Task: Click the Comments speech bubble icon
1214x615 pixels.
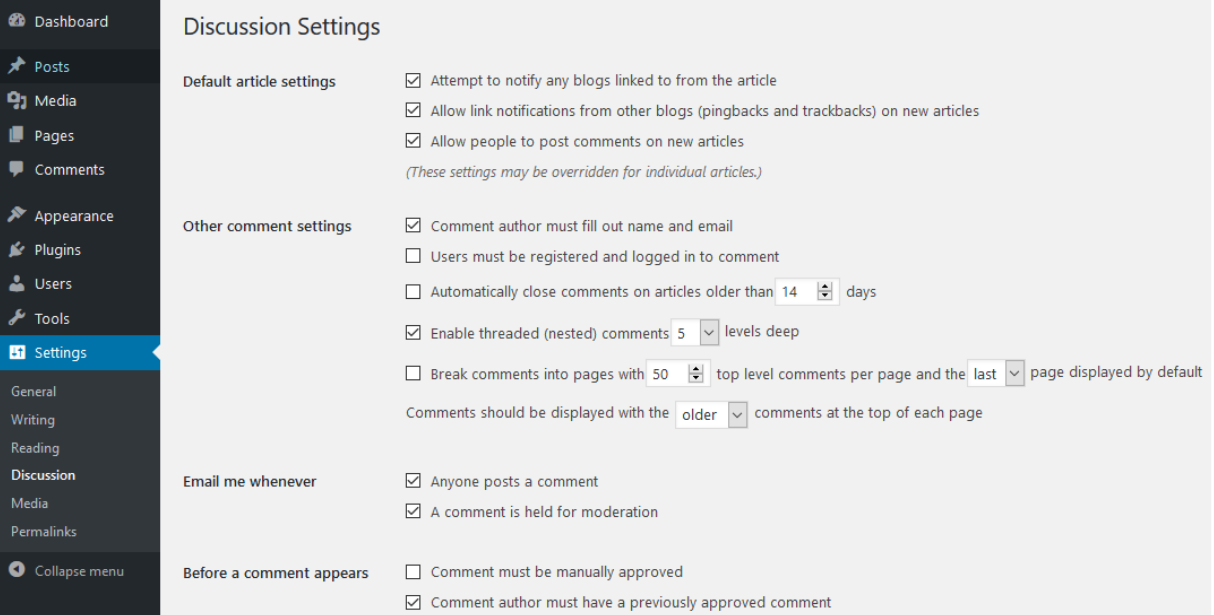Action: tap(16, 169)
